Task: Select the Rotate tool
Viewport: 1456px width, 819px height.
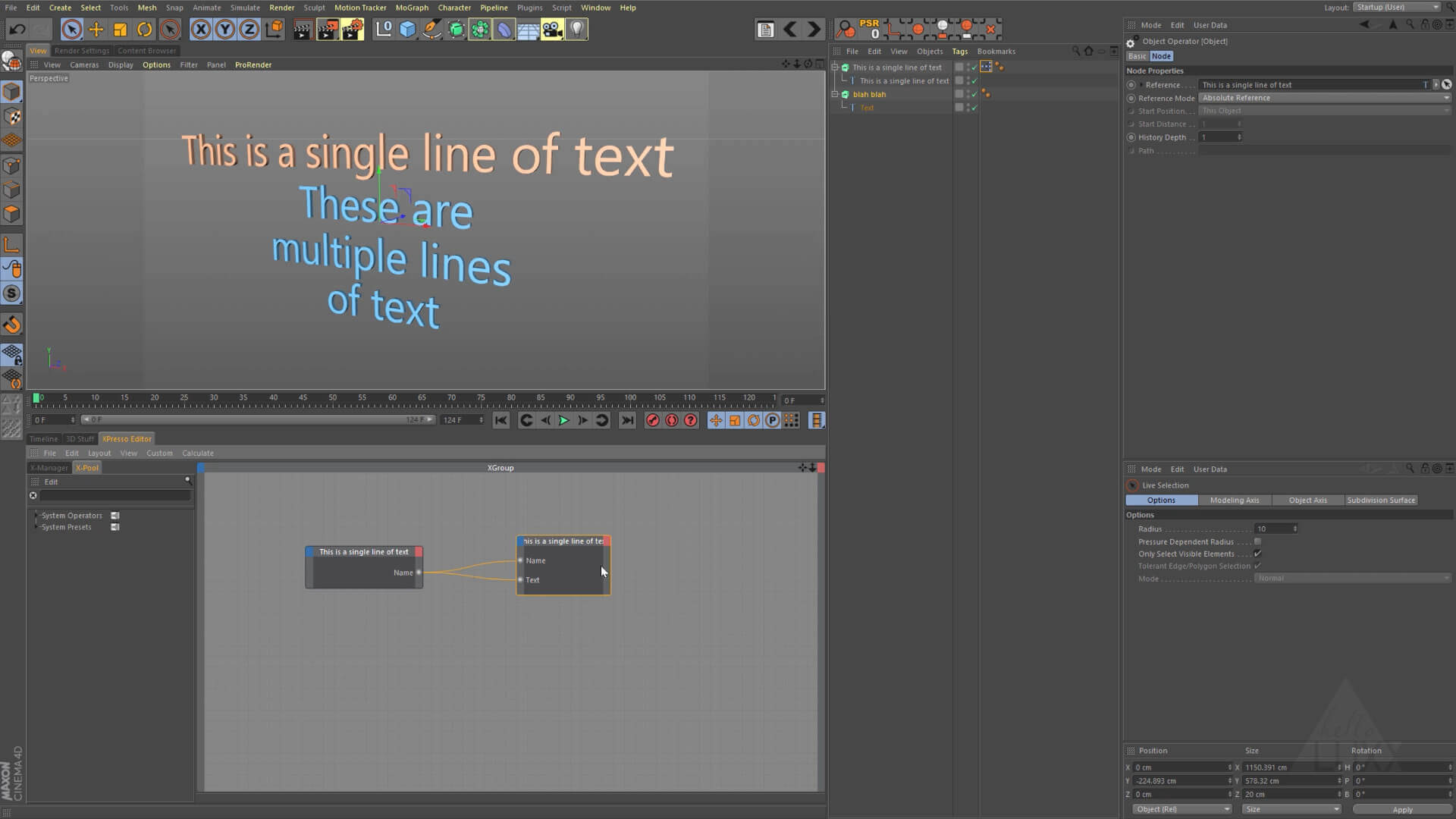Action: (144, 30)
